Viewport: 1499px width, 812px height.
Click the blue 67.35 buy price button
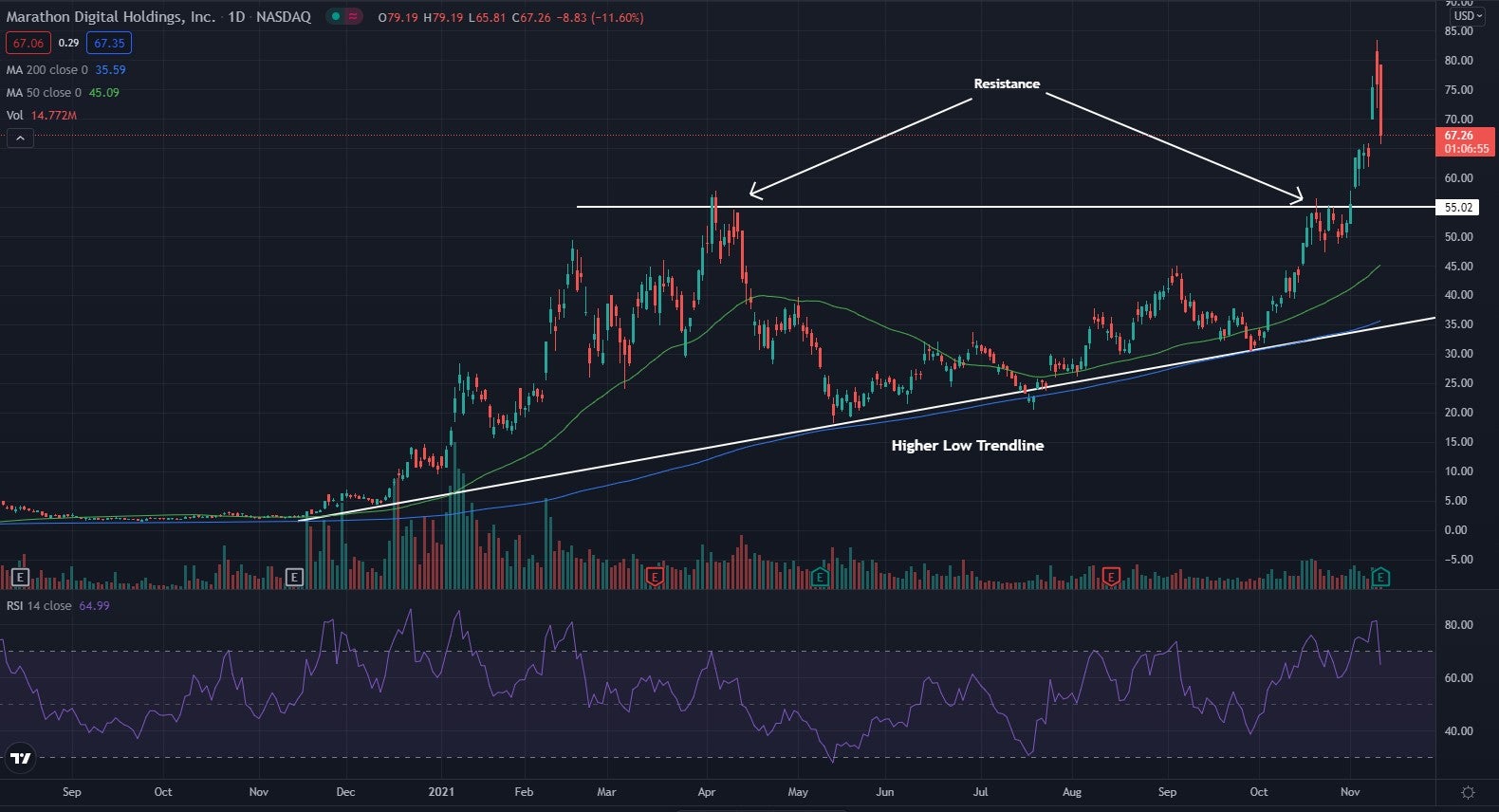pos(109,43)
